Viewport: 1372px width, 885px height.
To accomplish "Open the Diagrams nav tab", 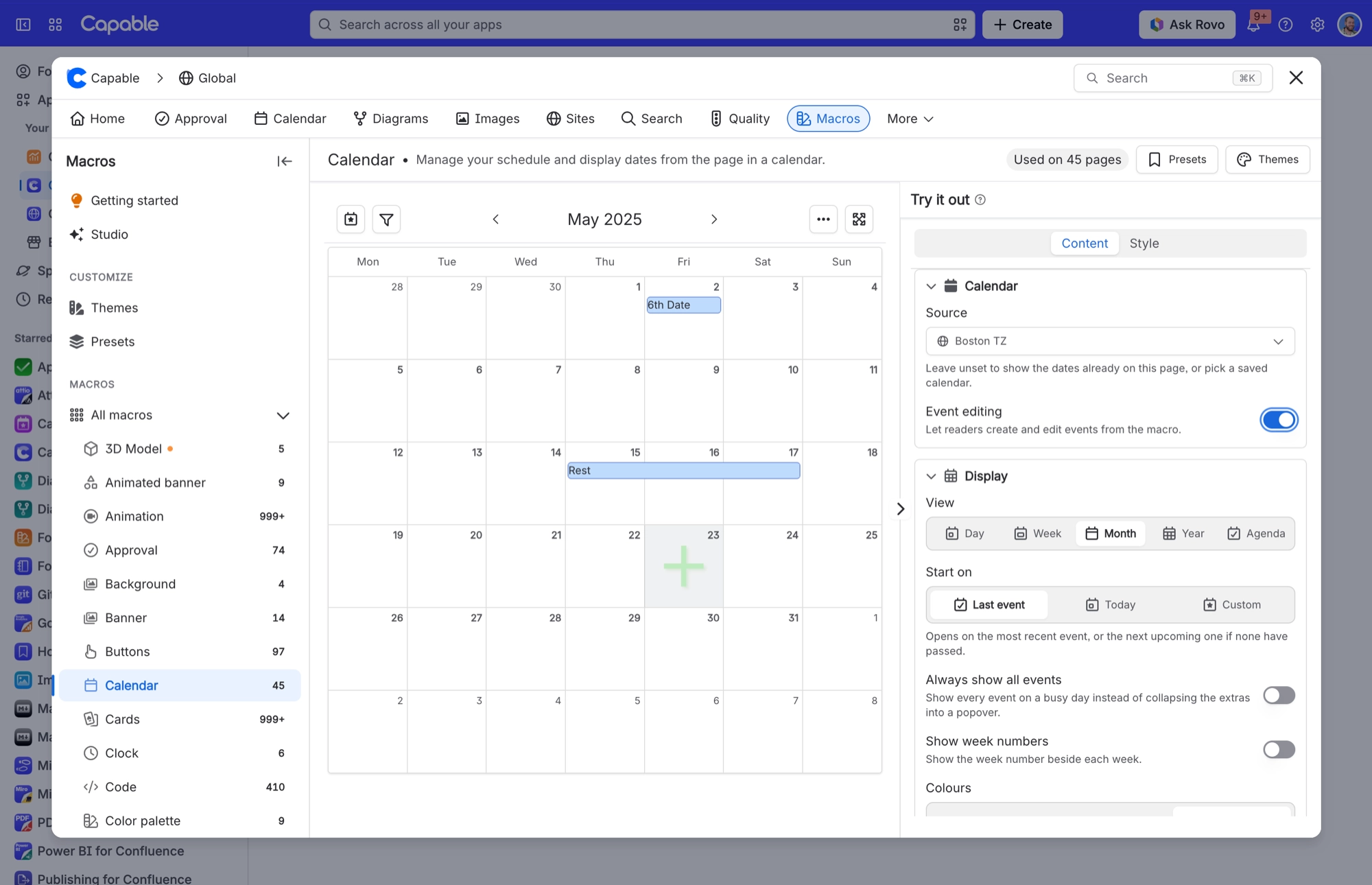I will pyautogui.click(x=390, y=119).
